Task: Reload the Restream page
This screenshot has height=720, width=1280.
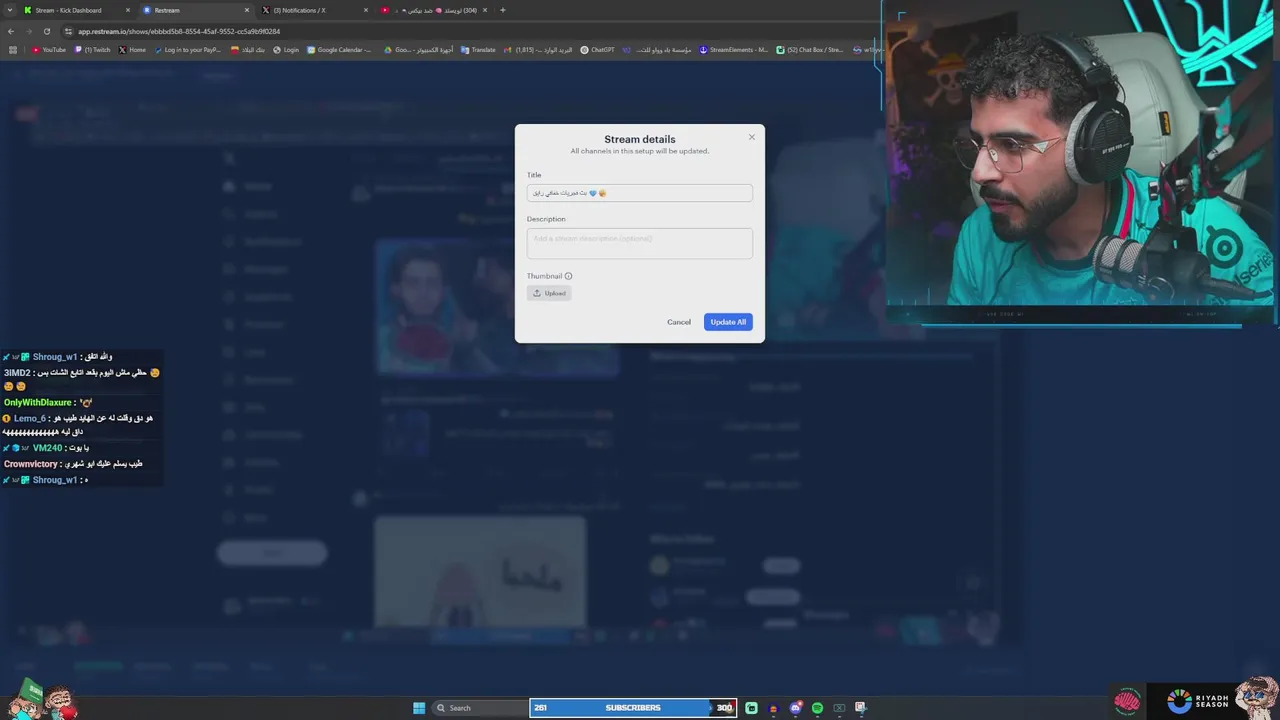Action: tap(46, 31)
